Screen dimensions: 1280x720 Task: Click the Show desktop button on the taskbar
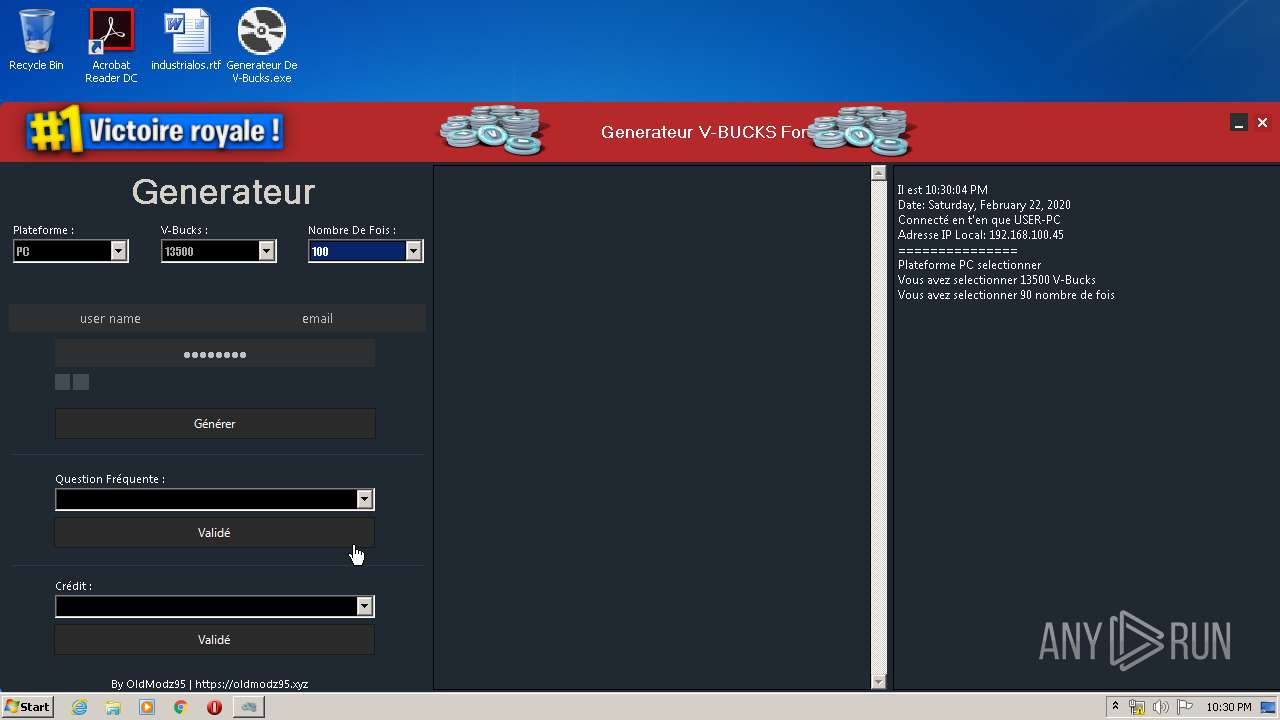click(x=1268, y=707)
